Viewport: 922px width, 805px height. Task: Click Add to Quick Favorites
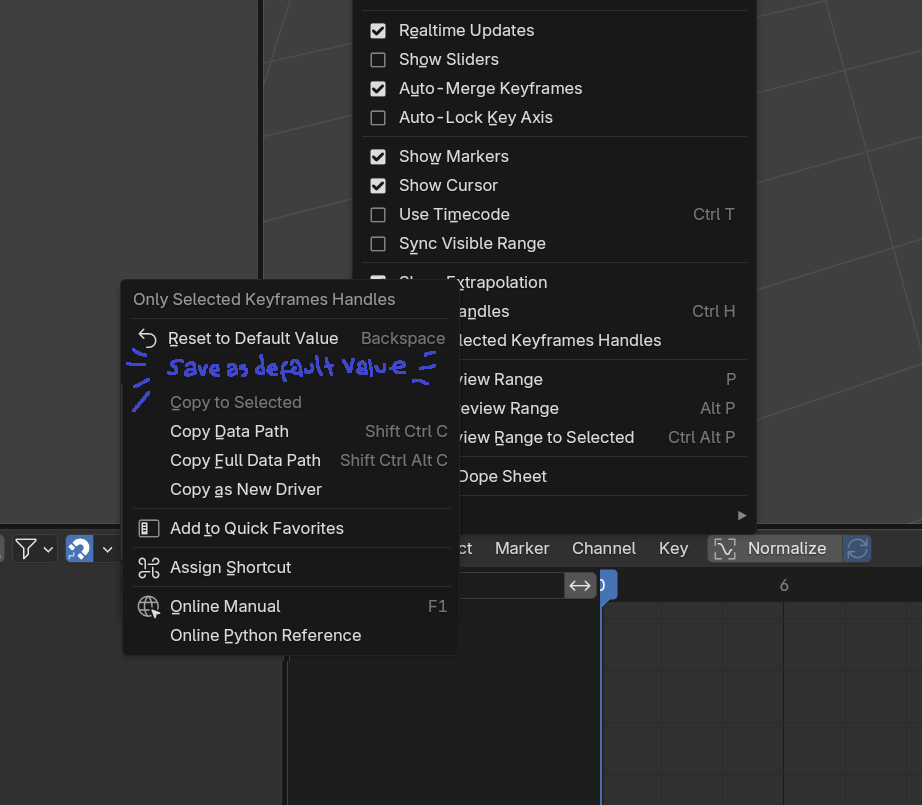292,528
